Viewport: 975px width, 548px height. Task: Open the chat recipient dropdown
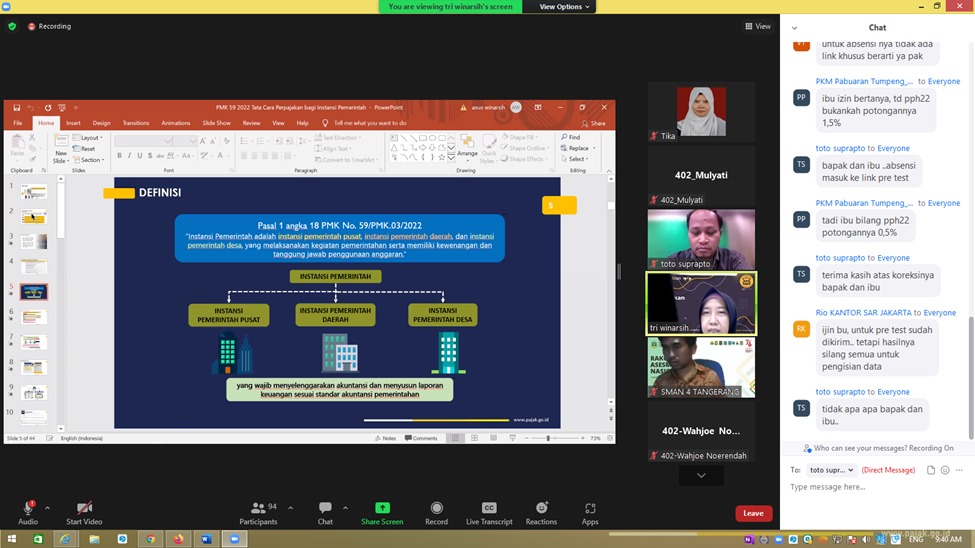click(x=832, y=470)
